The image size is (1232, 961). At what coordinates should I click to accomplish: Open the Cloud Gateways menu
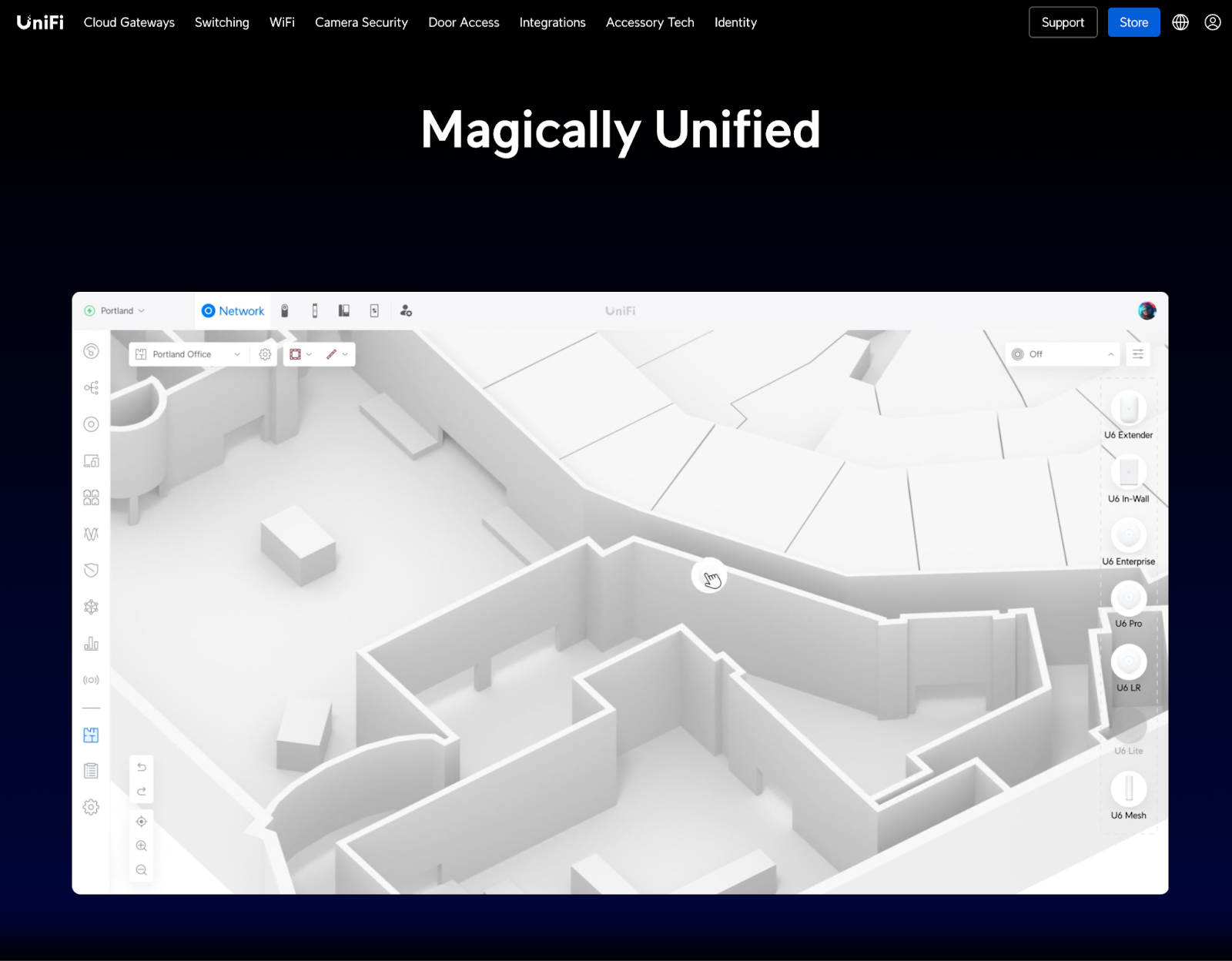(x=129, y=22)
